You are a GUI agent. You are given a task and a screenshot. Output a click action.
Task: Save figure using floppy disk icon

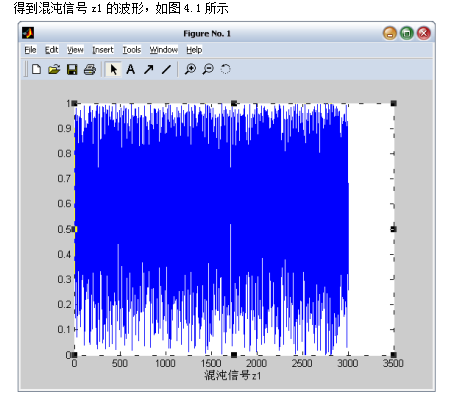[x=72, y=69]
